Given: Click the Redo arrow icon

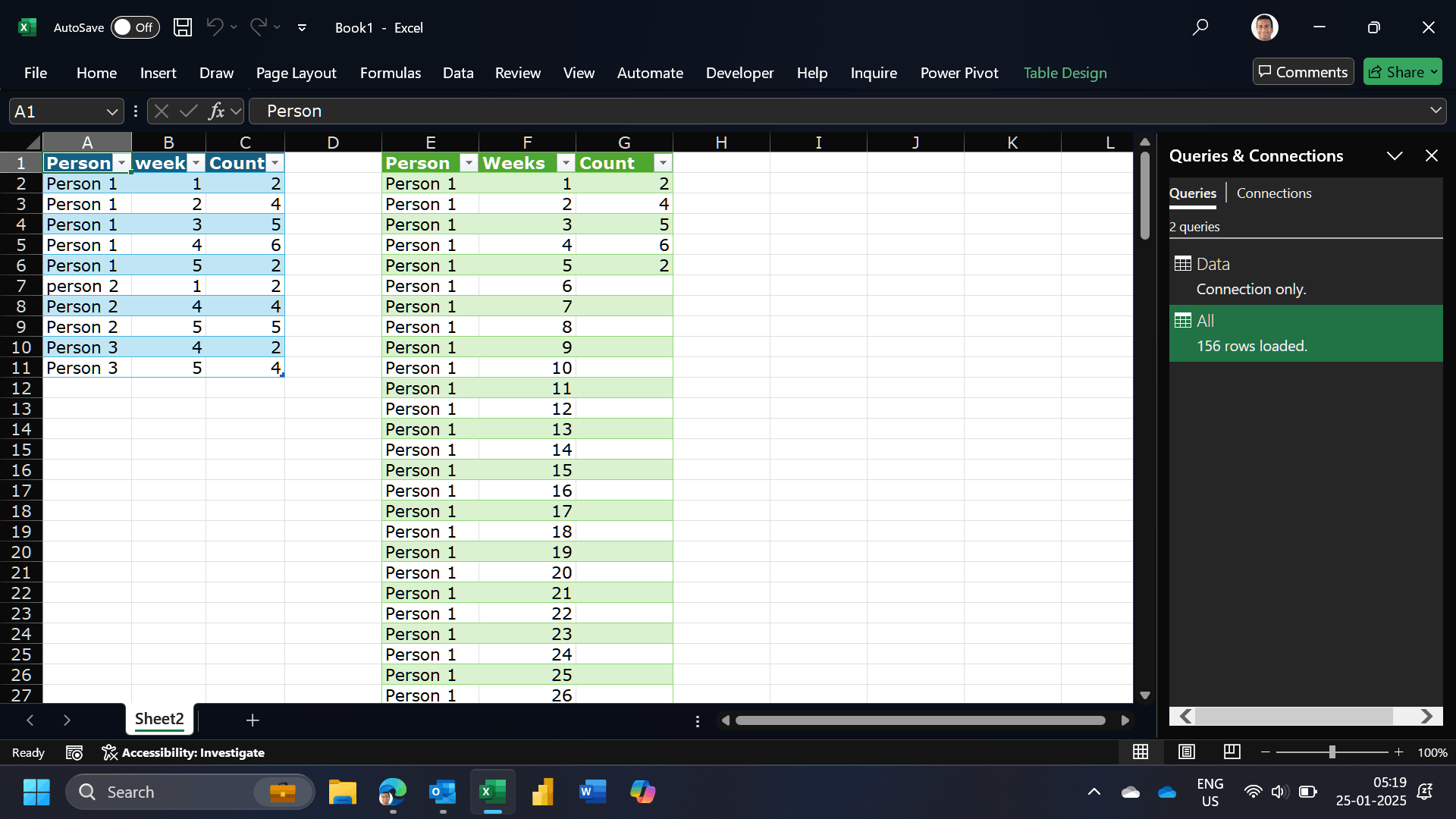Looking at the screenshot, I should pyautogui.click(x=258, y=27).
